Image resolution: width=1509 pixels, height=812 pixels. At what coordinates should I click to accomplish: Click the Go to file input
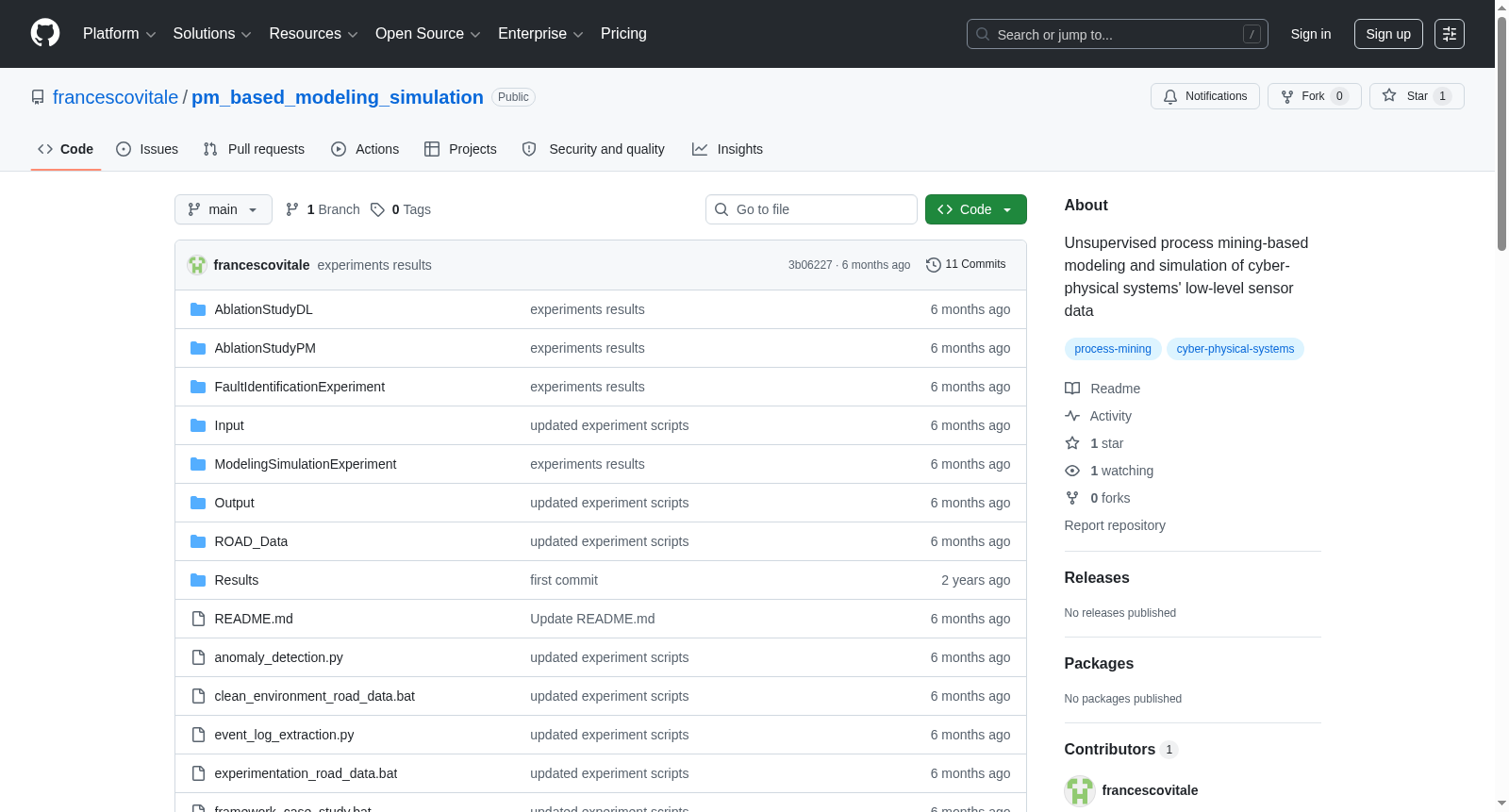(x=811, y=209)
